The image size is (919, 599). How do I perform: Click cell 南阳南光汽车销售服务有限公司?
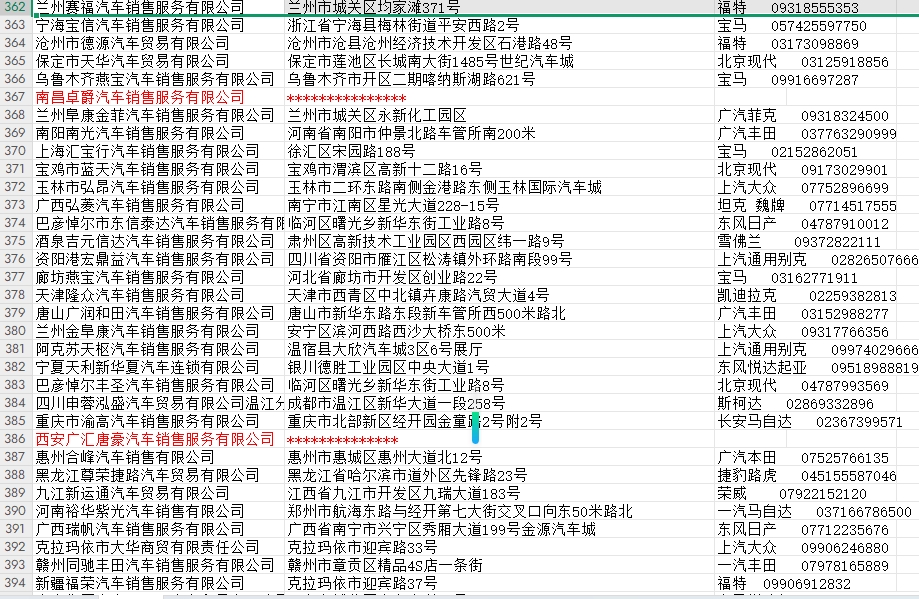140,134
